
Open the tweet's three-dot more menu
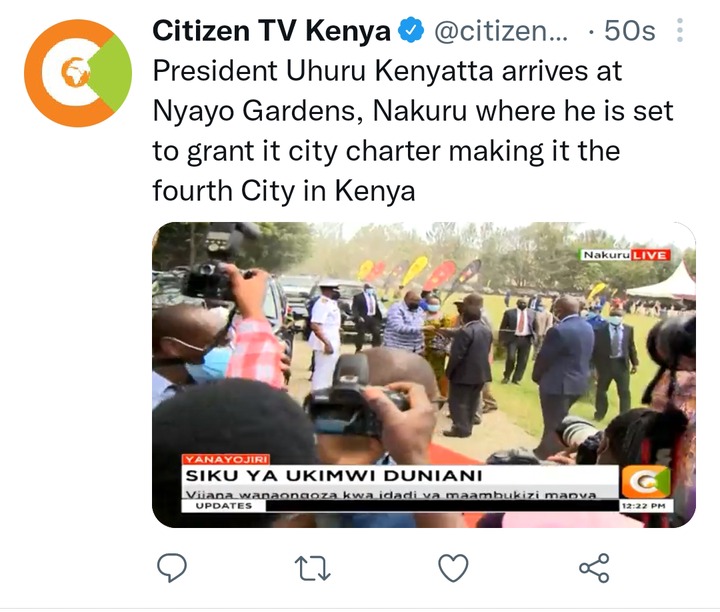(680, 30)
